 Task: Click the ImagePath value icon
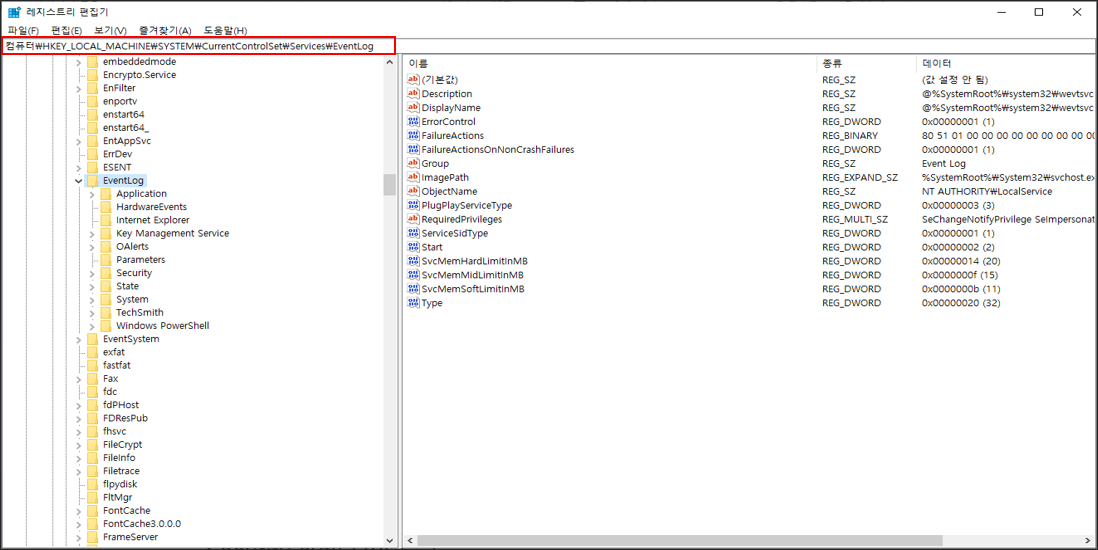413,177
